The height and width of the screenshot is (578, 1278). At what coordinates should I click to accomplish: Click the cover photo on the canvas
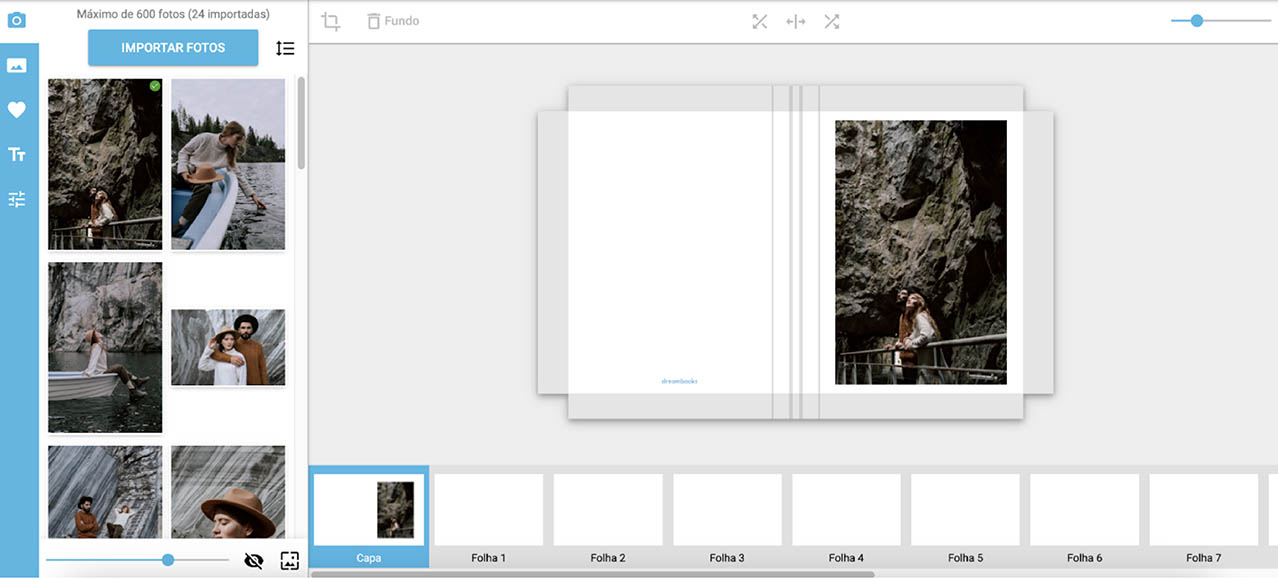920,252
